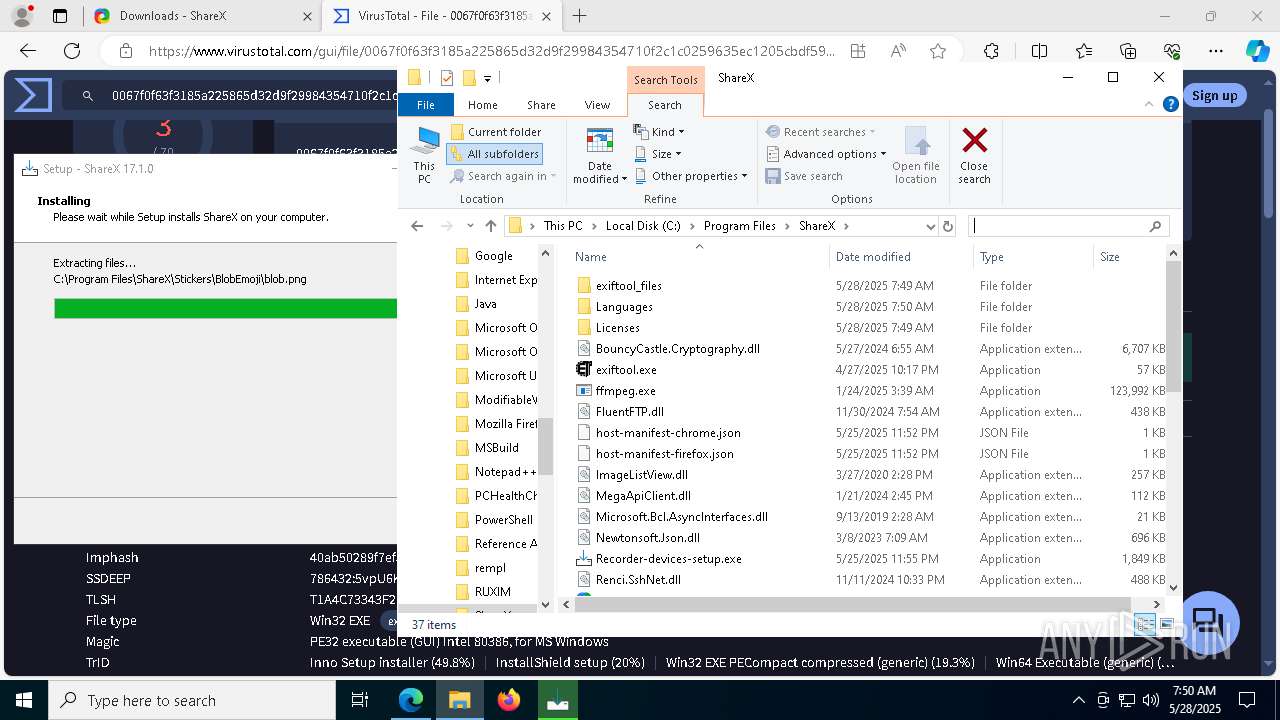Click Program Files in address breadcrumb

point(739,226)
